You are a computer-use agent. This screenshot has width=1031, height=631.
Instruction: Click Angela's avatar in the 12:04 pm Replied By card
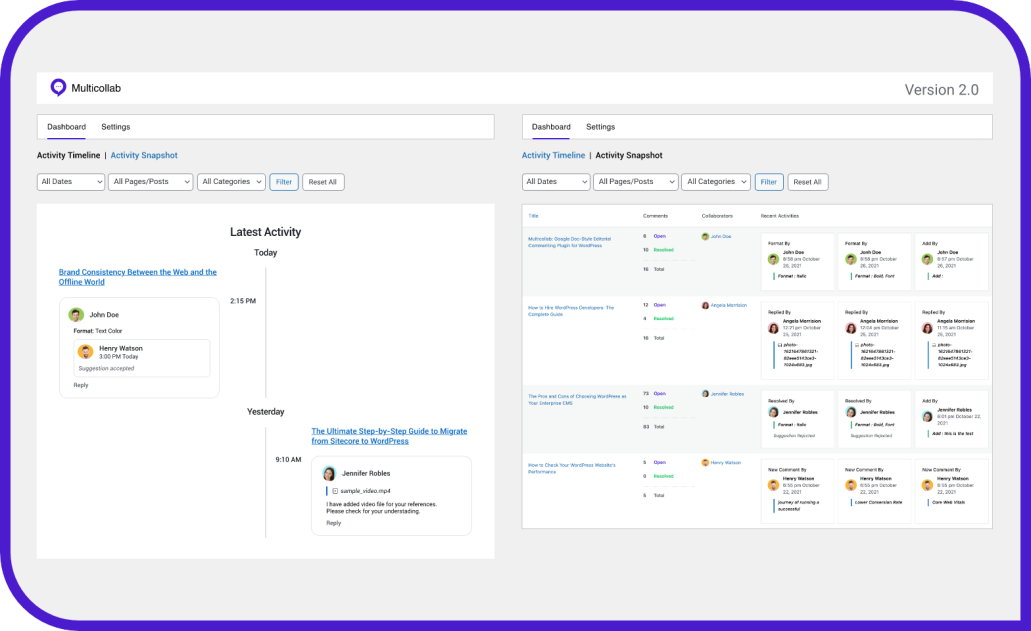point(851,328)
